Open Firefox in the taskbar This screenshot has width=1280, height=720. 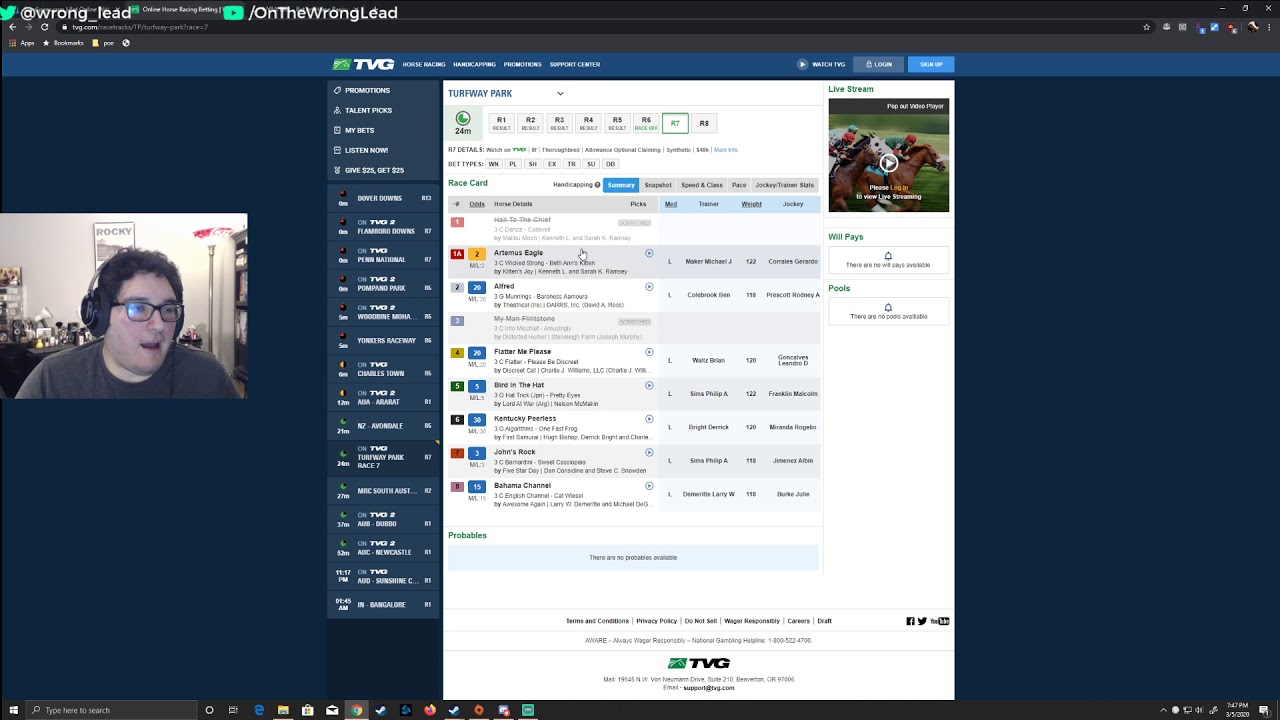tap(430, 710)
